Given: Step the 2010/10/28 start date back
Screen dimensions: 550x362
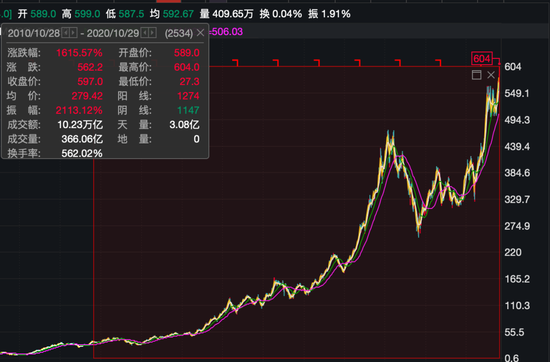Looking at the screenshot, I should 66,33.
